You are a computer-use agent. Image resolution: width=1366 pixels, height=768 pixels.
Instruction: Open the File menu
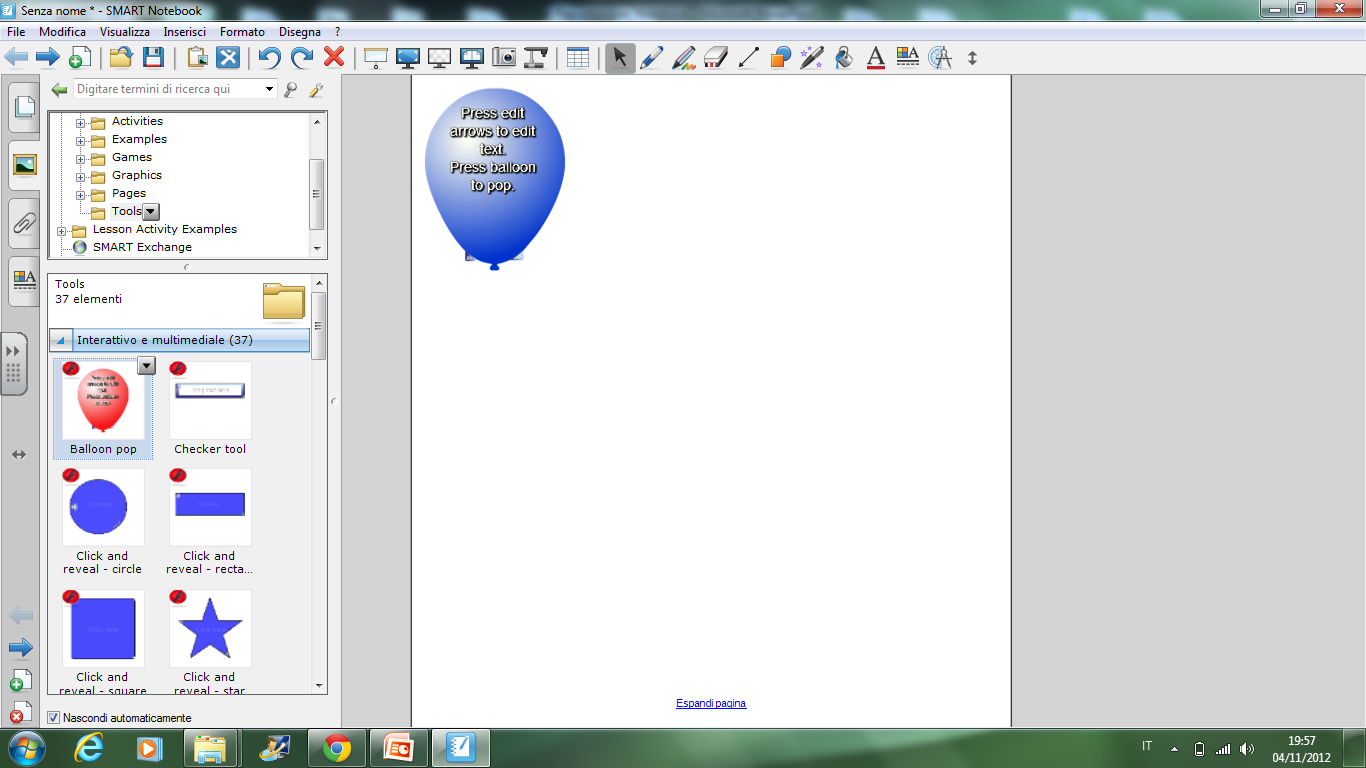point(16,32)
